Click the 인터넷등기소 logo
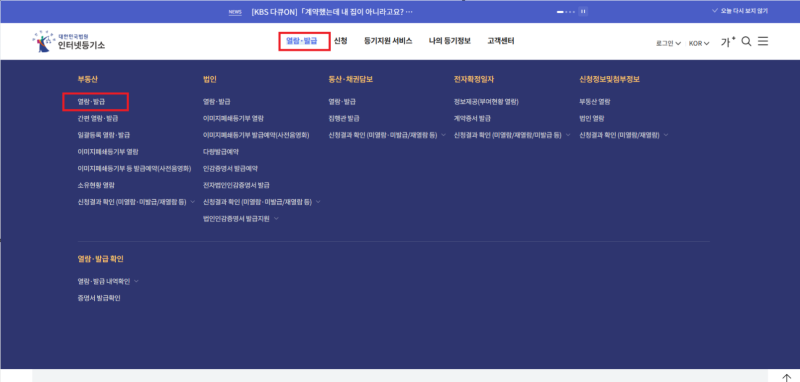 tap(69, 41)
